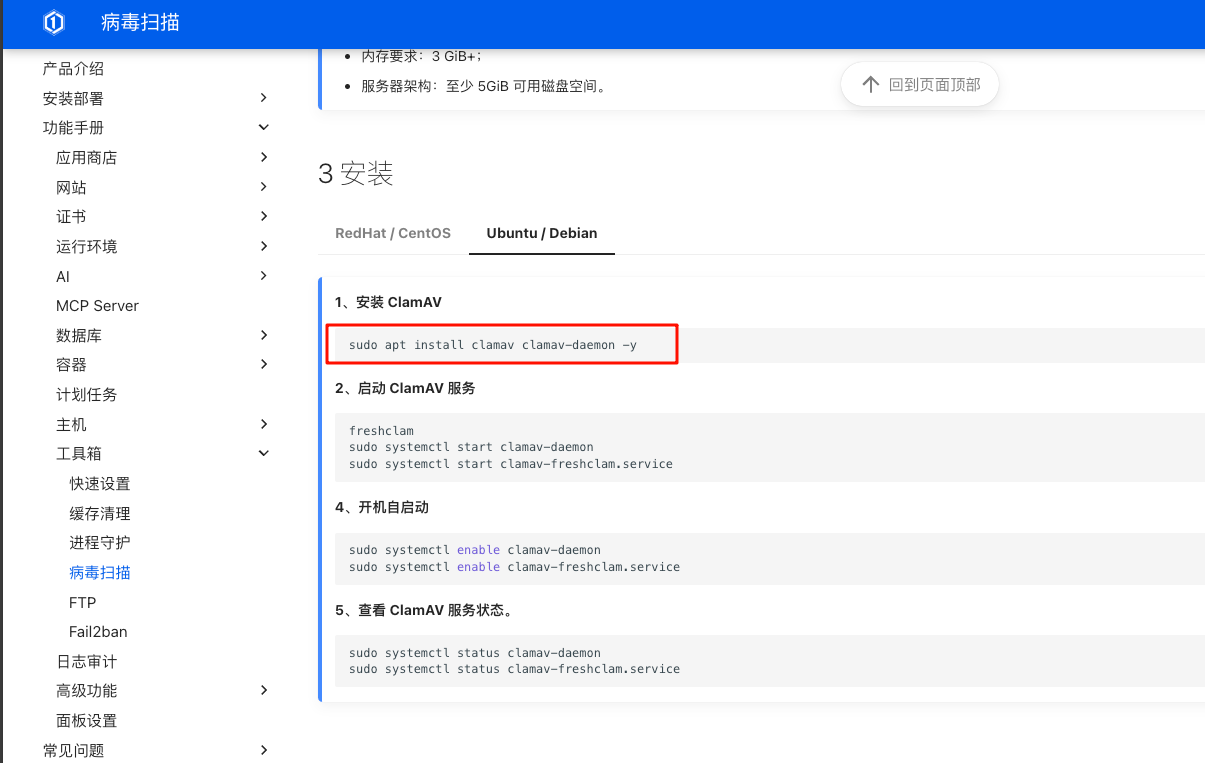The height and width of the screenshot is (763, 1205).
Task: Open the 安装部署 sidebar section
Action: click(73, 99)
